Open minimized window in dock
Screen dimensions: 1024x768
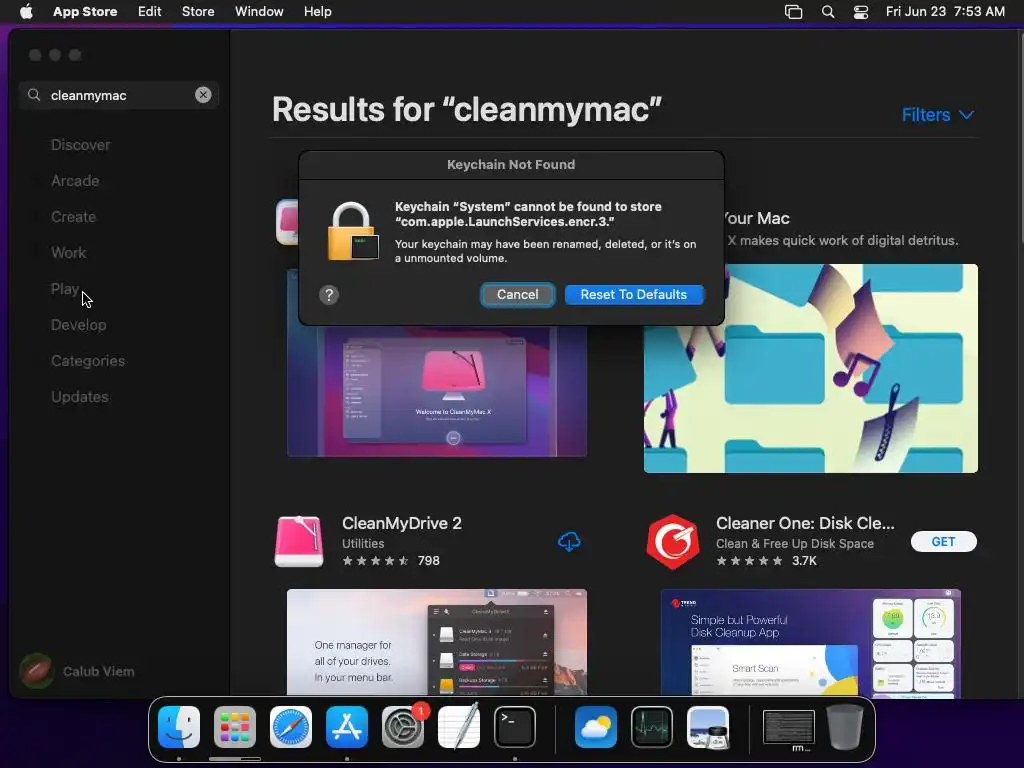point(789,728)
